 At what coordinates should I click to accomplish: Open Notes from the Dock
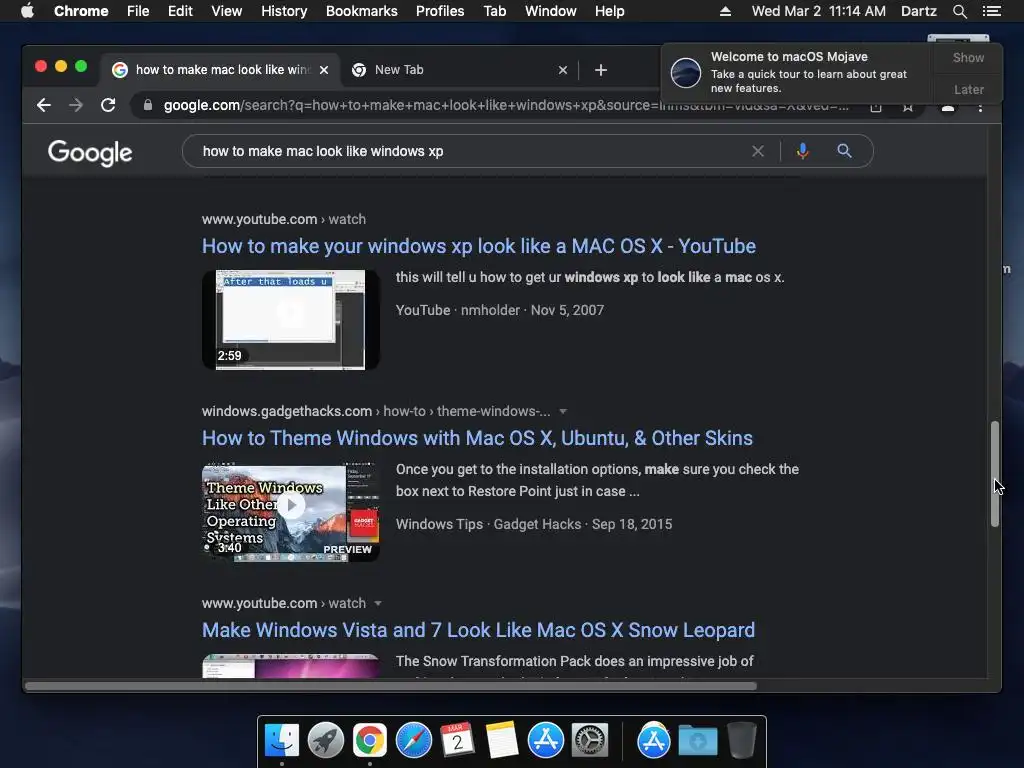tap(502, 741)
